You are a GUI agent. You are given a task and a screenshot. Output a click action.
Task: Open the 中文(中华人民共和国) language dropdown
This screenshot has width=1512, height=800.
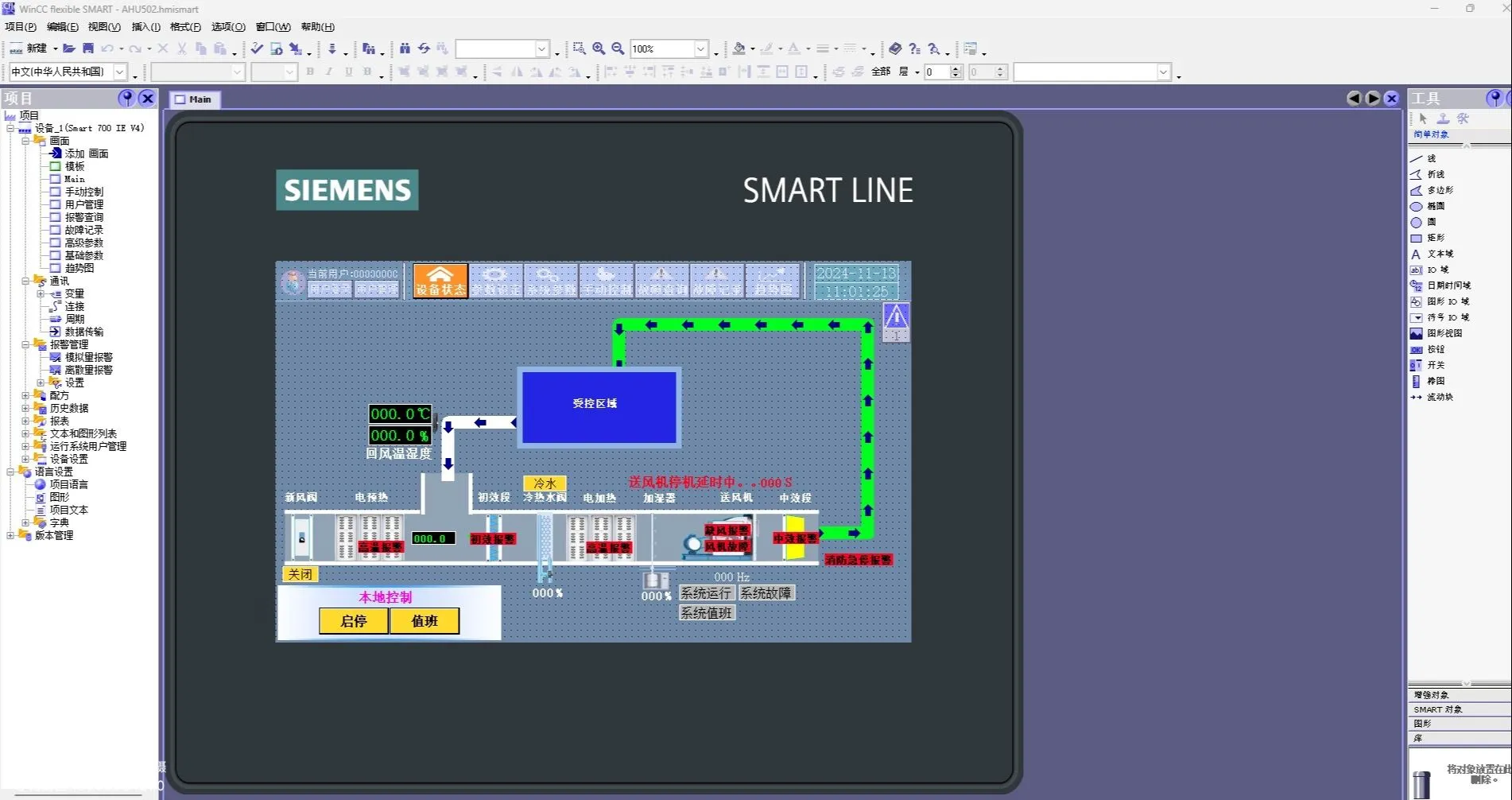(119, 72)
